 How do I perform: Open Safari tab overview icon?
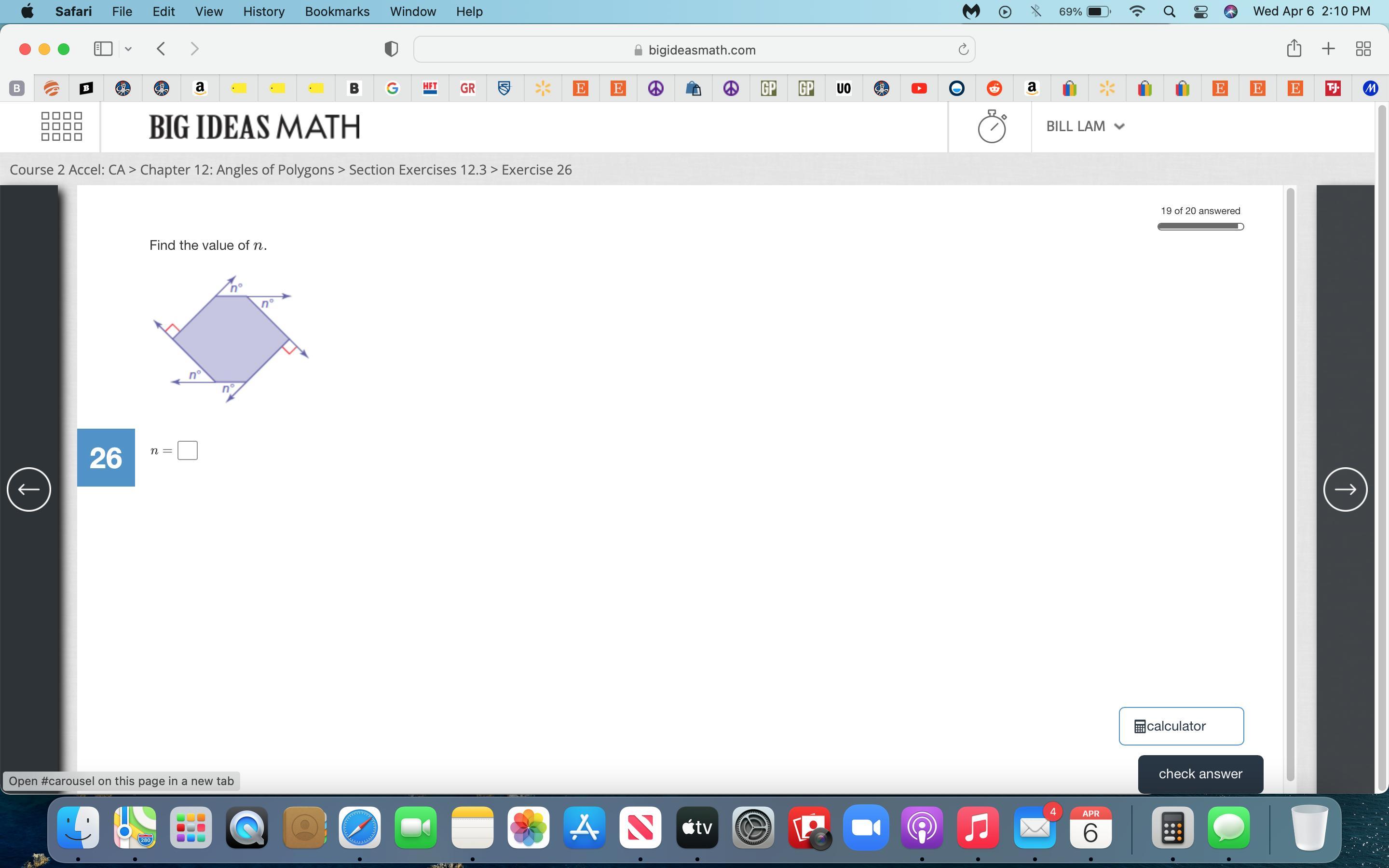[1363, 49]
